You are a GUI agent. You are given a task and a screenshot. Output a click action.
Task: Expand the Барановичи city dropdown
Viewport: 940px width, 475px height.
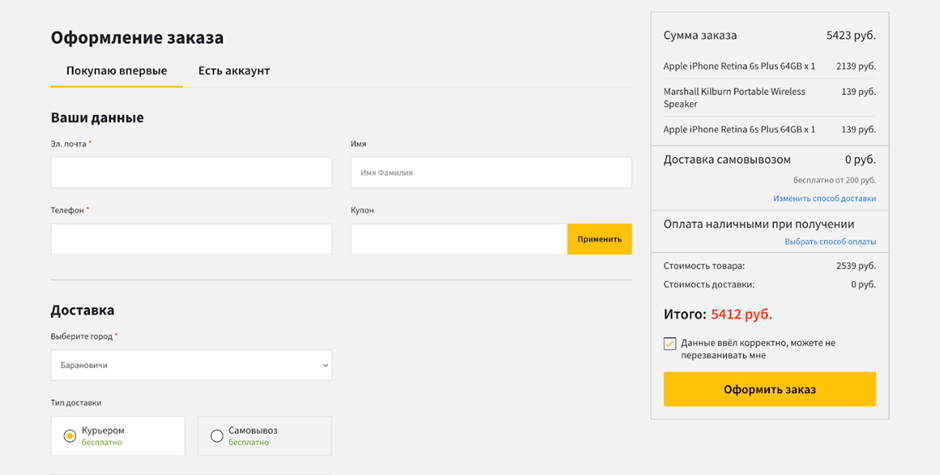click(x=190, y=365)
